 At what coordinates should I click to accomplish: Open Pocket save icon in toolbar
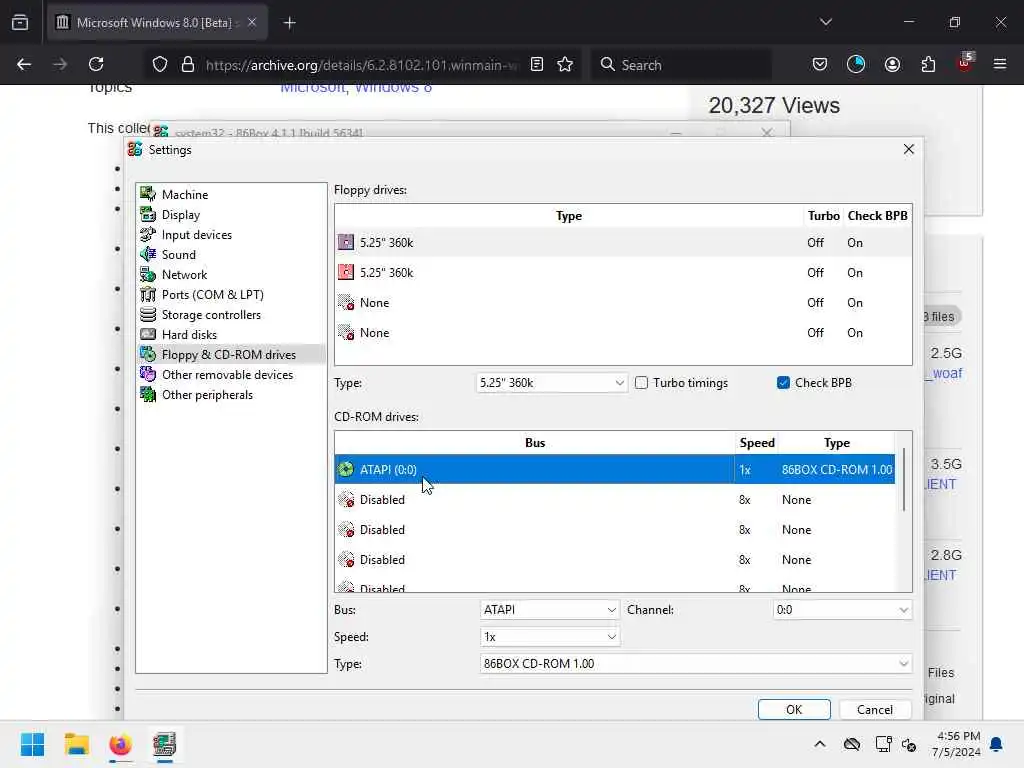[820, 64]
